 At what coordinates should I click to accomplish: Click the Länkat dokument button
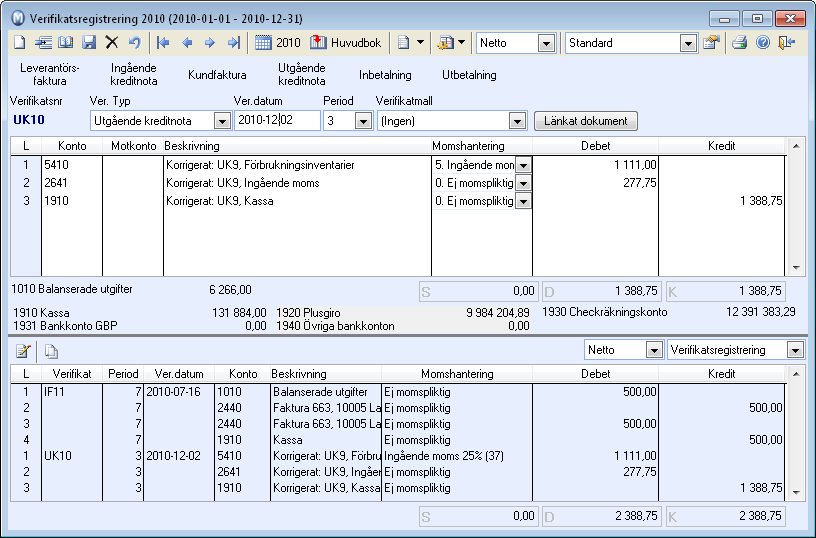click(x=585, y=121)
